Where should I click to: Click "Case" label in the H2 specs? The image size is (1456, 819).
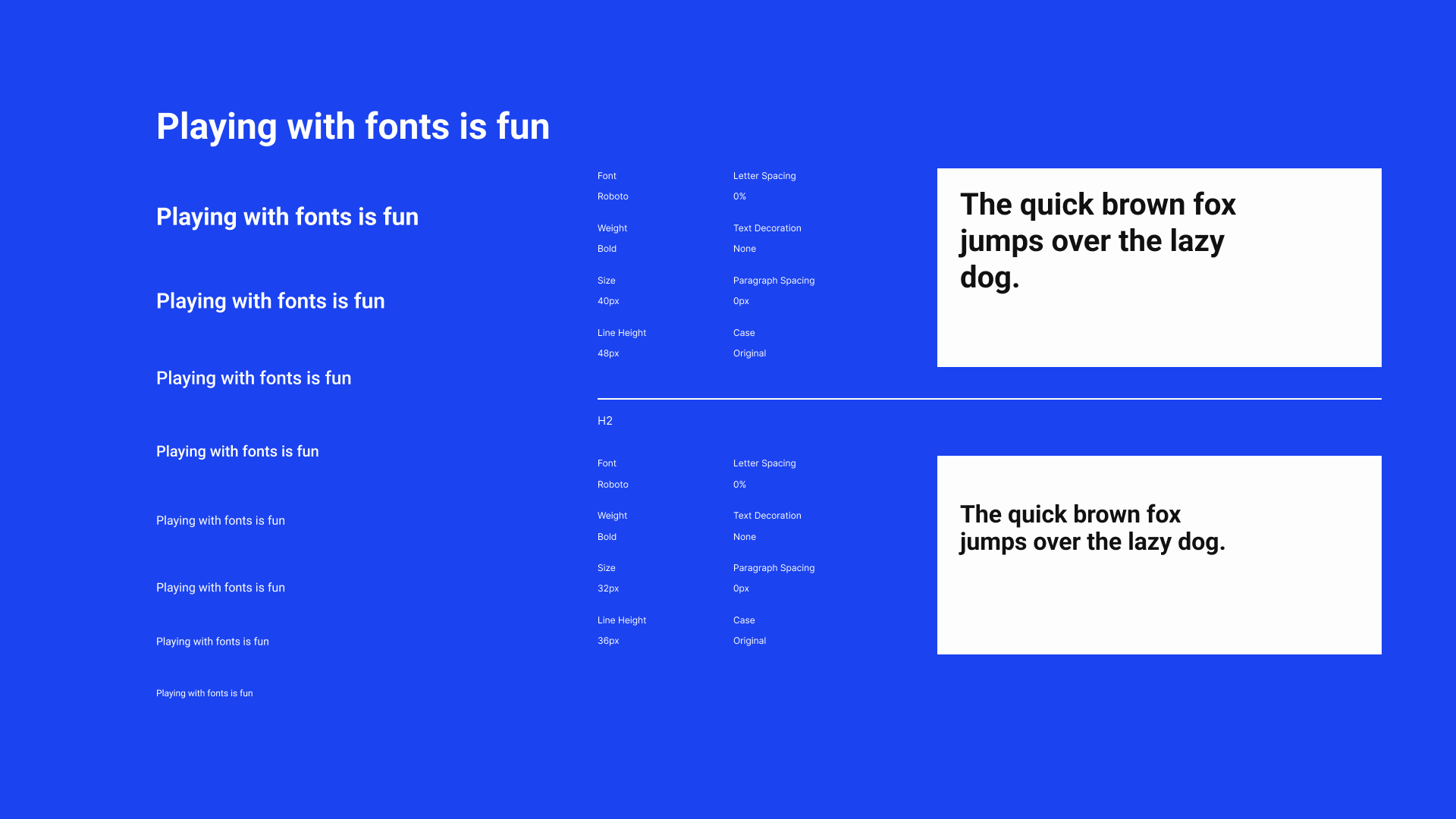coord(744,620)
